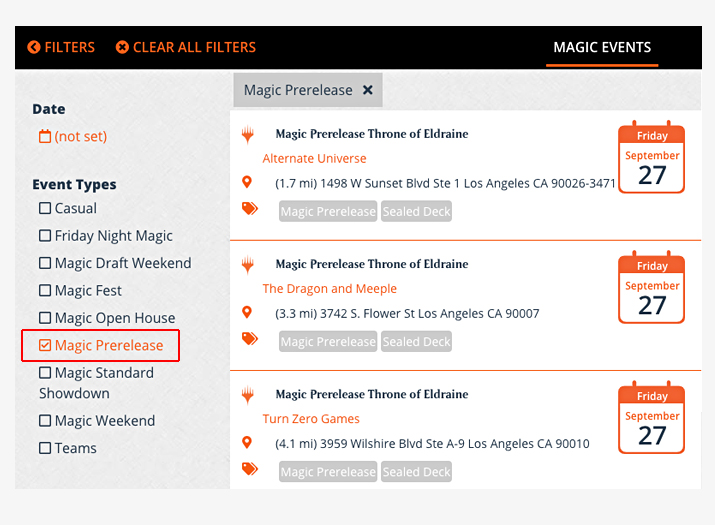Click Sealed Deck tag under Alternate Universe

[x=416, y=211]
